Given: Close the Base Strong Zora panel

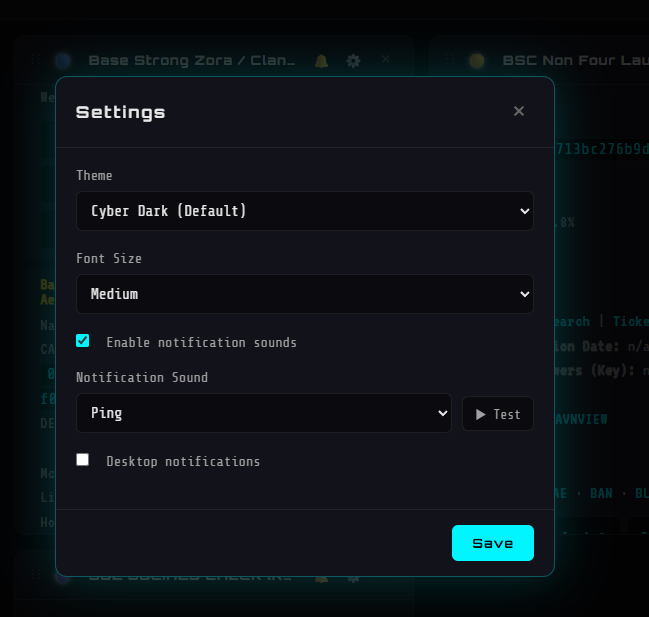Looking at the screenshot, I should pos(386,60).
